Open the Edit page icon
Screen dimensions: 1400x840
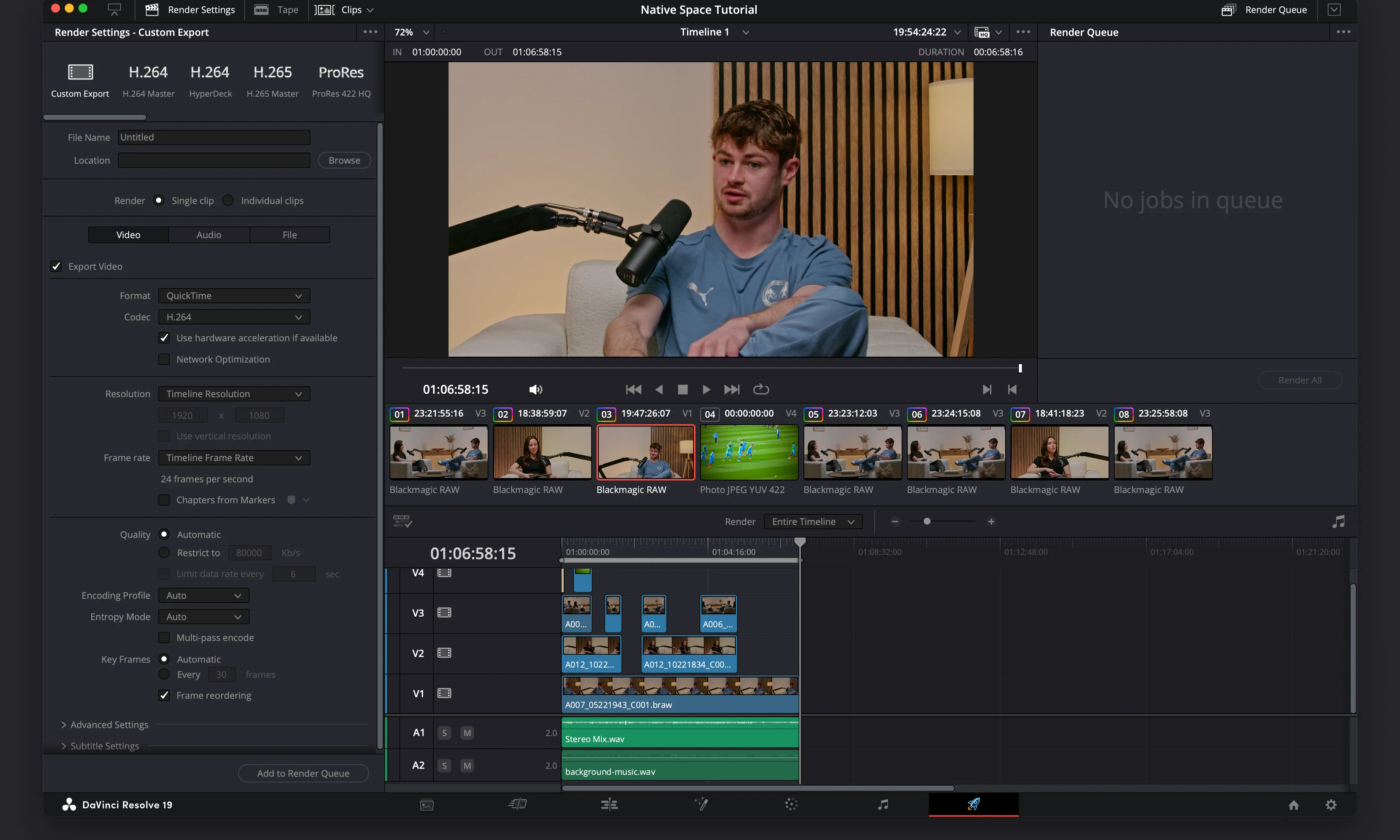[x=609, y=804]
